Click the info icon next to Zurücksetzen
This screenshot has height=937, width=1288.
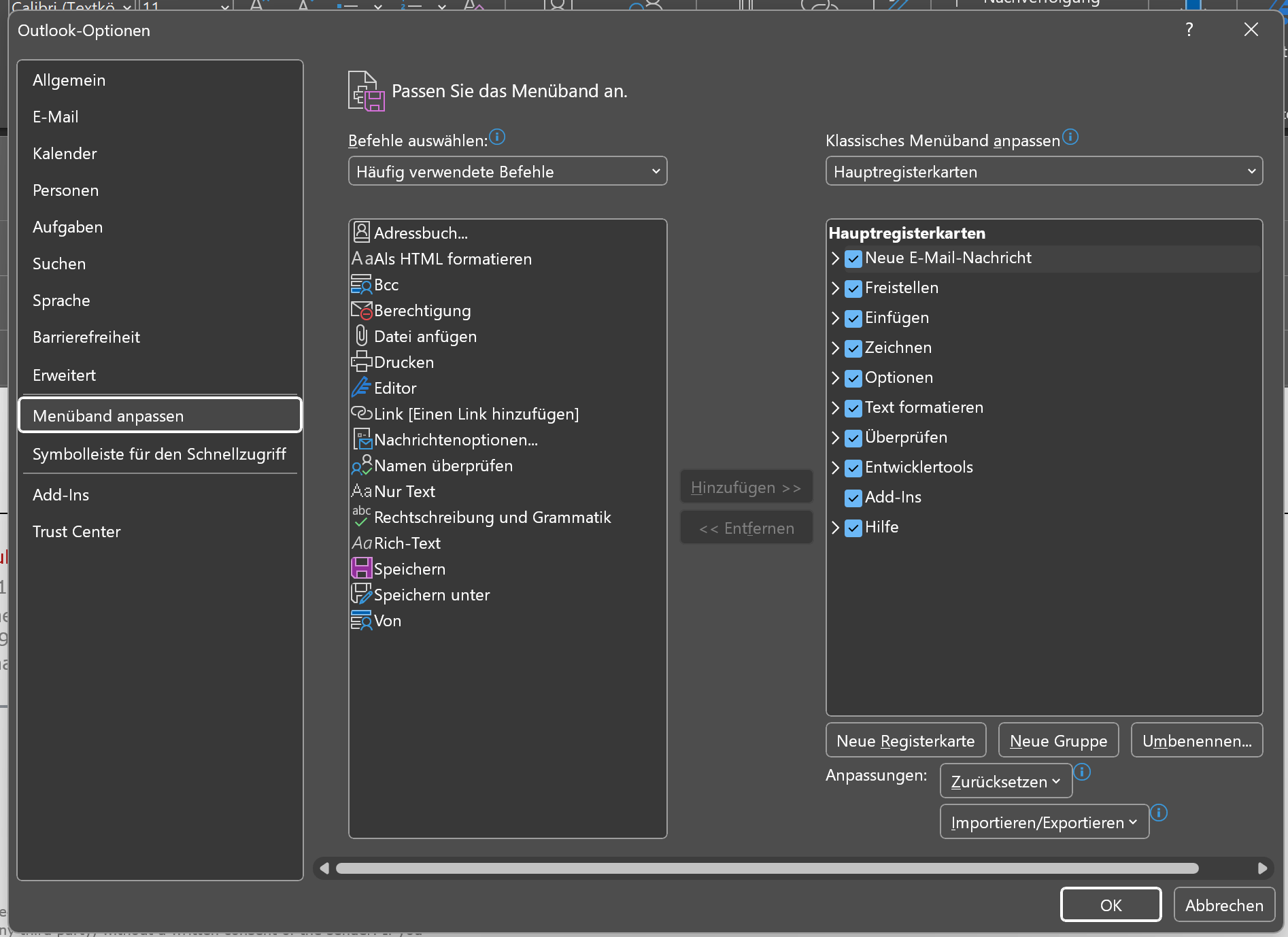pyautogui.click(x=1082, y=772)
